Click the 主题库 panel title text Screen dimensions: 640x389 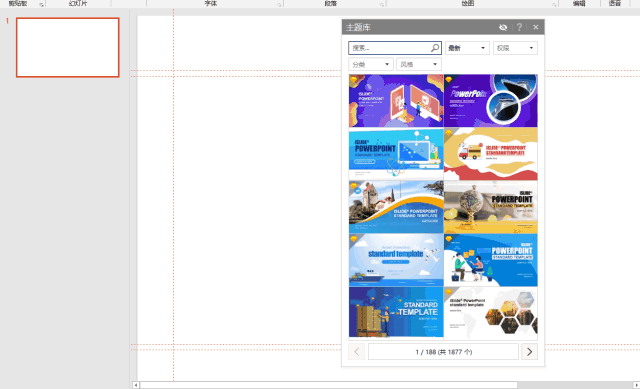pos(358,27)
